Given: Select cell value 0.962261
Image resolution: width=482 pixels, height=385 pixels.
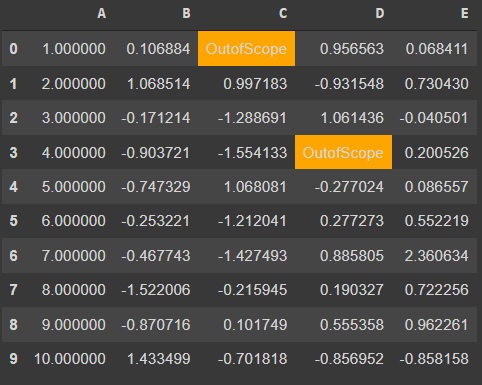Looking at the screenshot, I should 437,324.
